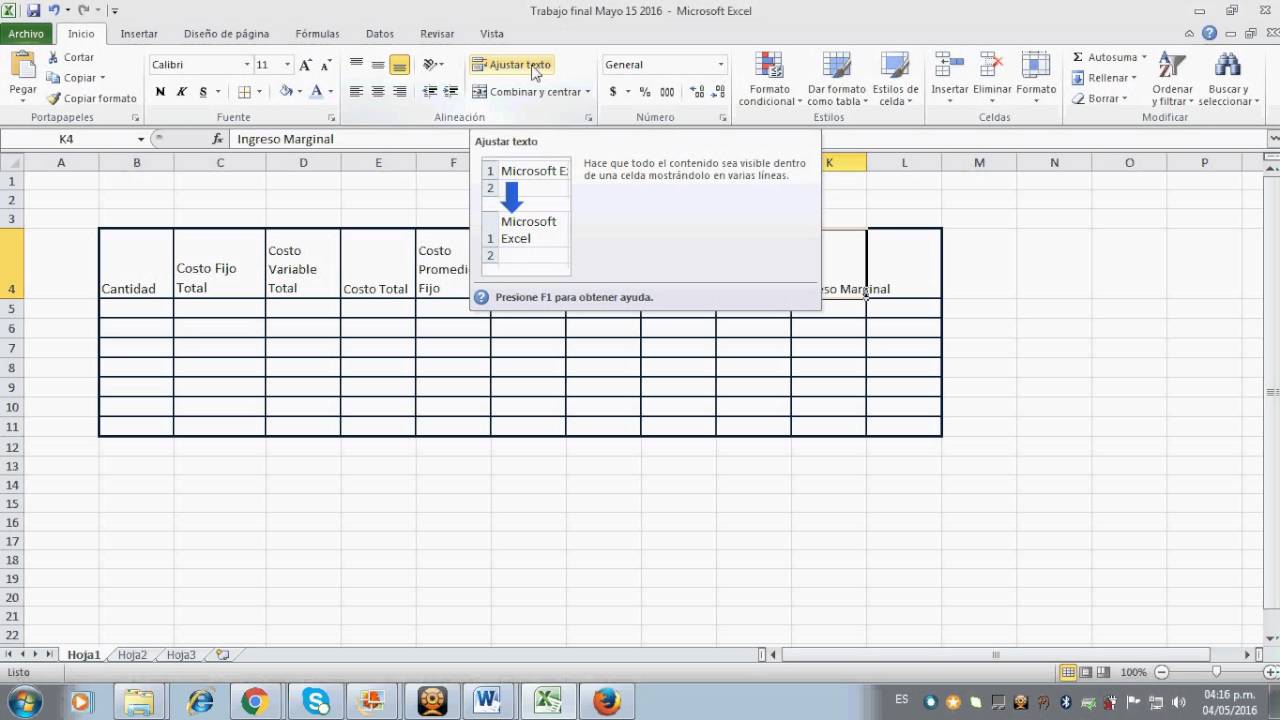1280x720 pixels.
Task: Open the Calibri font name dropdown
Action: tap(247, 65)
